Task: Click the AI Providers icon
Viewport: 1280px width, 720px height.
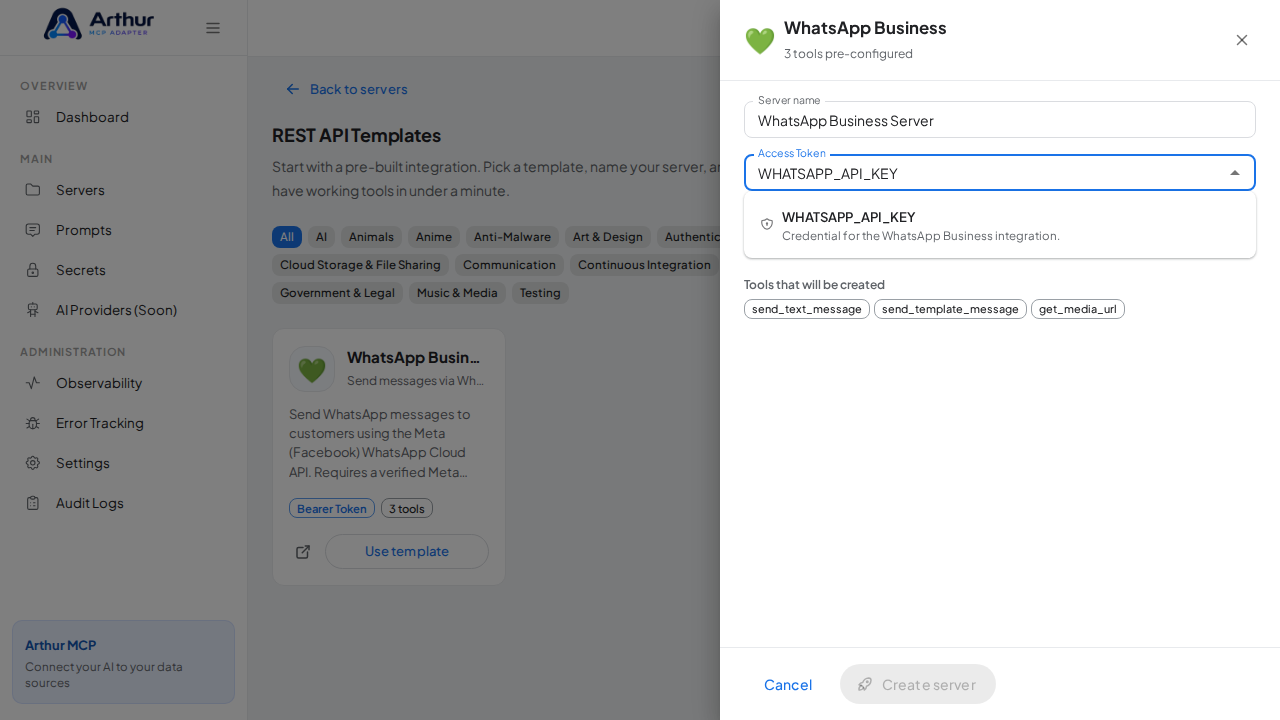Action: coord(33,310)
